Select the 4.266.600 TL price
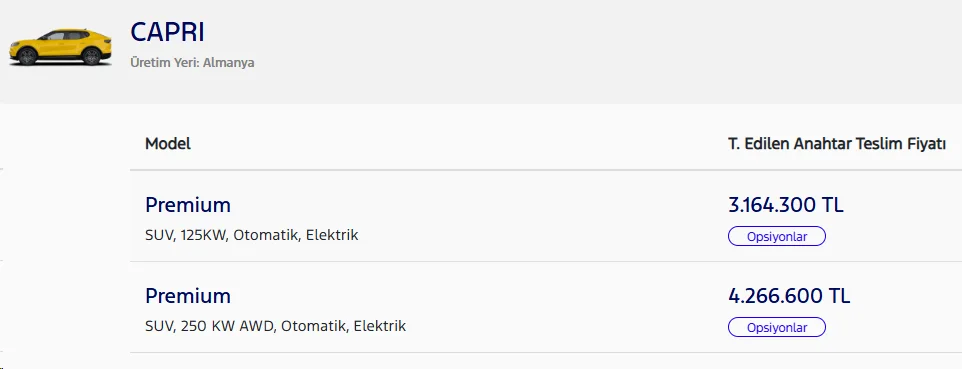This screenshot has width=962, height=369. (x=789, y=296)
